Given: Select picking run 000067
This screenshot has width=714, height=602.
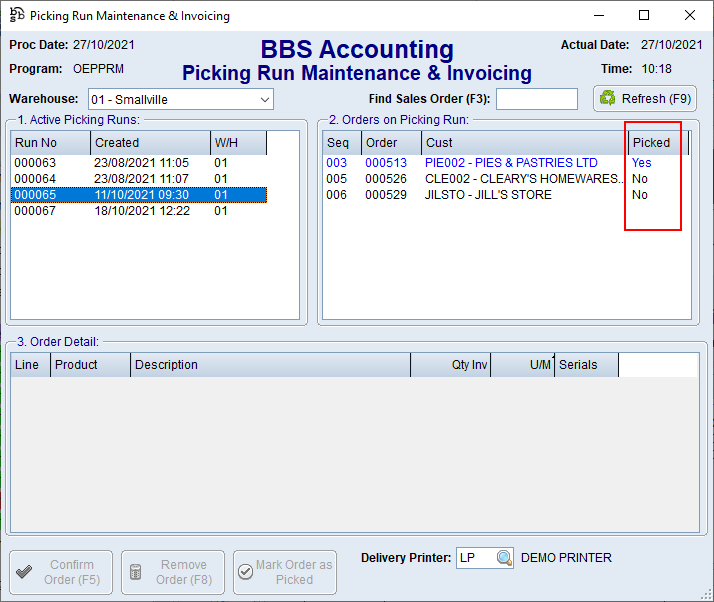Looking at the screenshot, I should point(36,211).
